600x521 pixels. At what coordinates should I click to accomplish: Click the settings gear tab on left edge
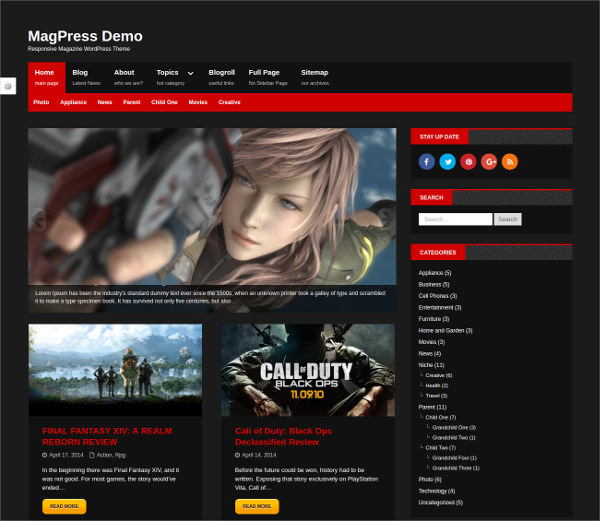pyautogui.click(x=8, y=86)
